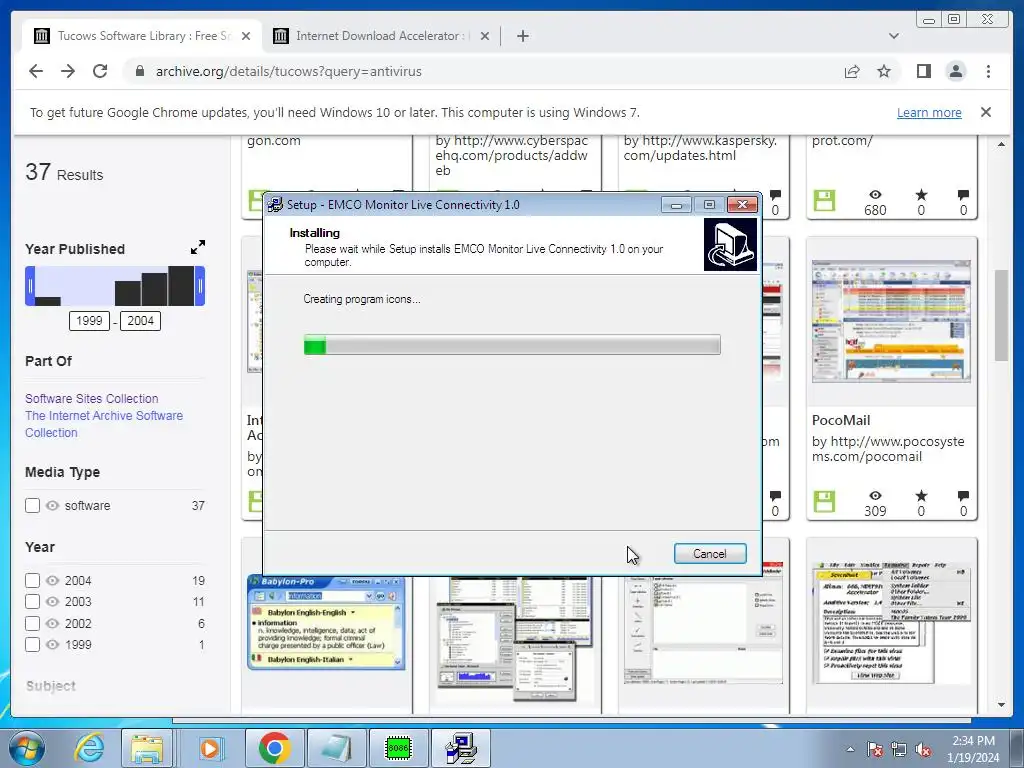Click the floppy disk icon on the 680-views card
This screenshot has width=1024, height=768.
point(824,200)
